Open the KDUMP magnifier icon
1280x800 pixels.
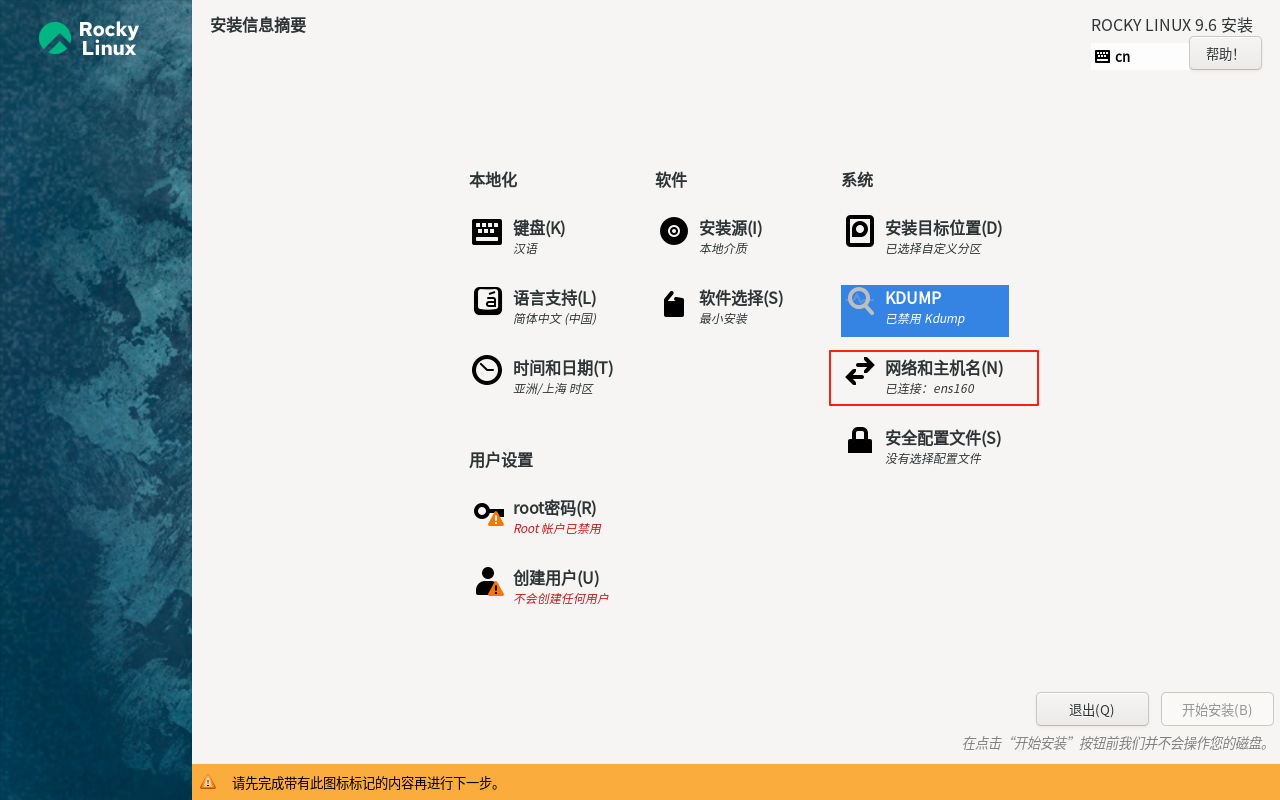pyautogui.click(x=861, y=301)
